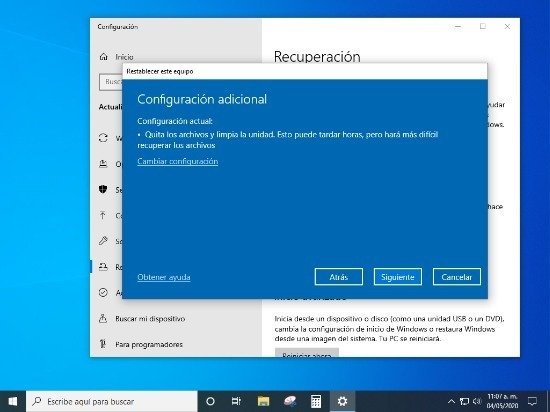Click the taskbar search box
This screenshot has height=412, width=550.
112,401
